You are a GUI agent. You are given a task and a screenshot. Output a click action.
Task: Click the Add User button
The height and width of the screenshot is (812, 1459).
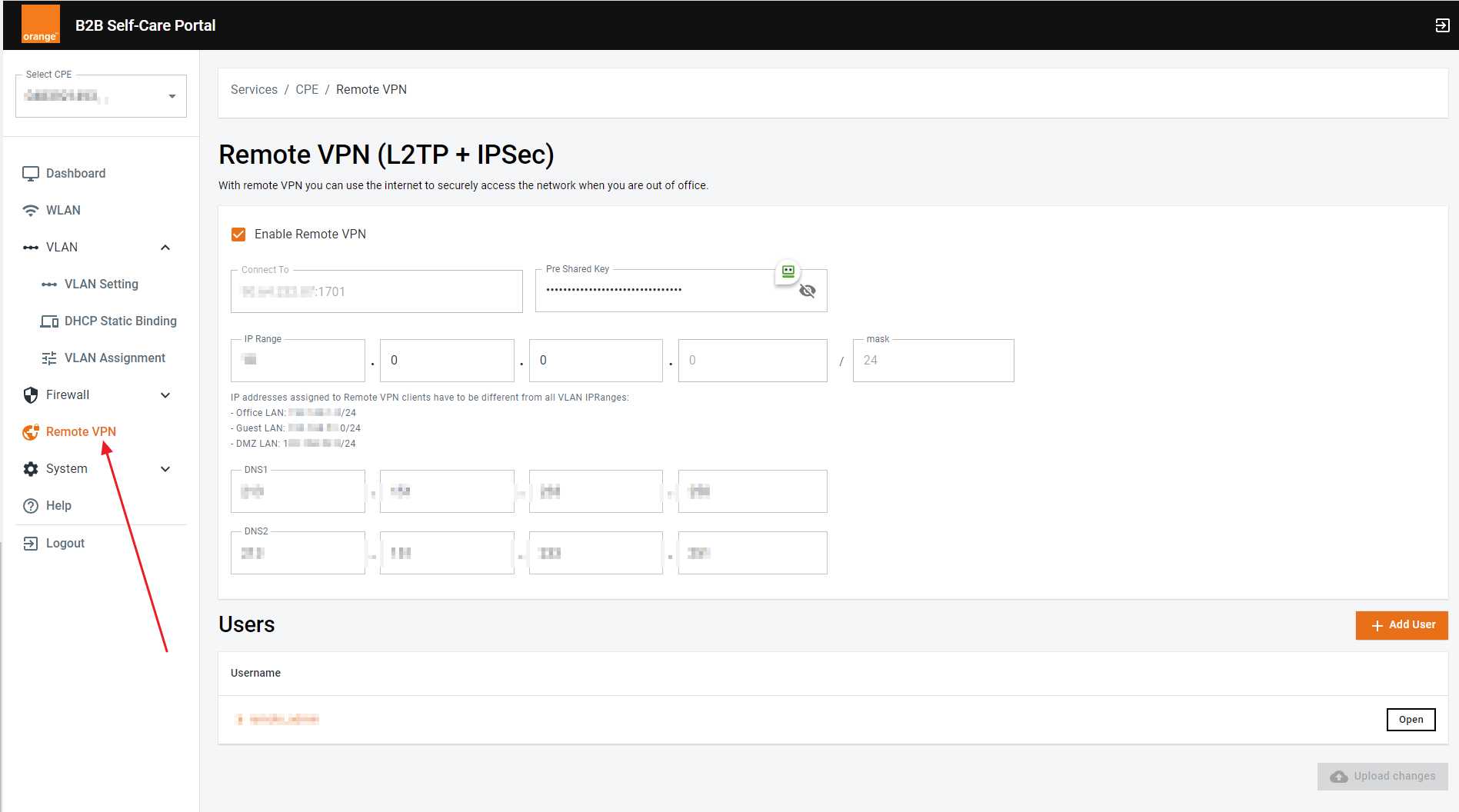click(1401, 625)
